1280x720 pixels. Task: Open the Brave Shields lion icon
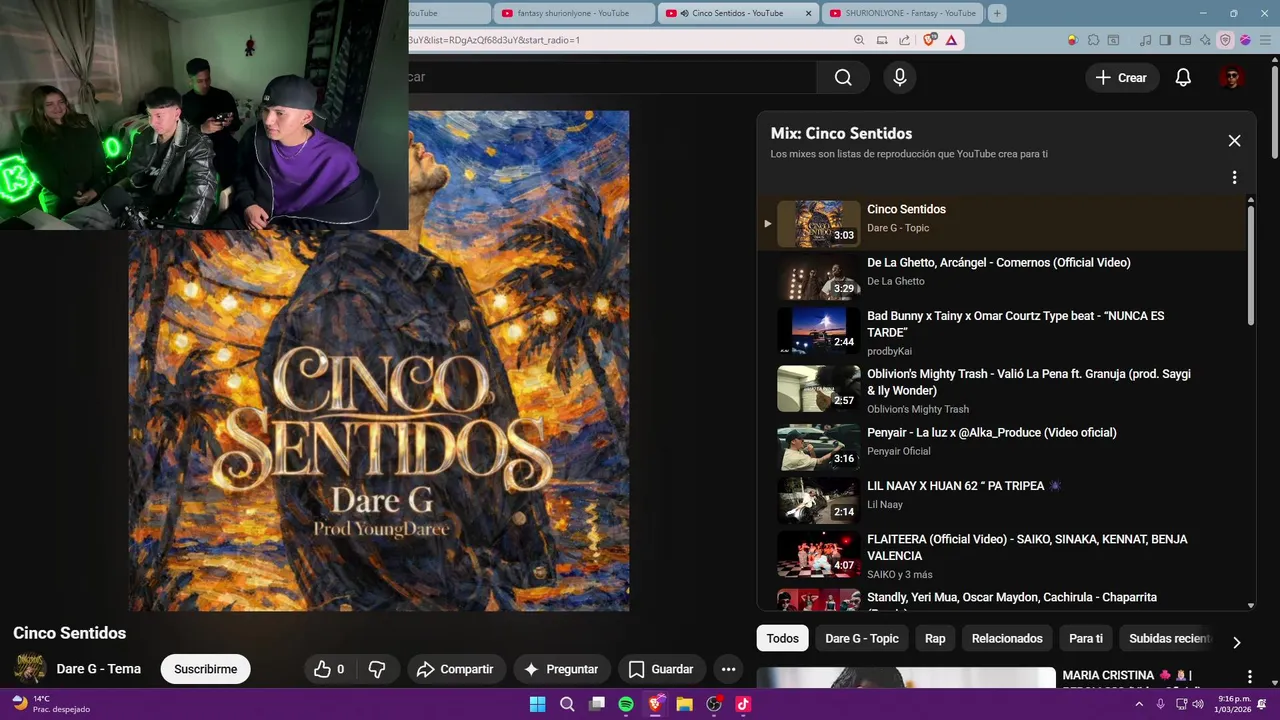pos(930,40)
